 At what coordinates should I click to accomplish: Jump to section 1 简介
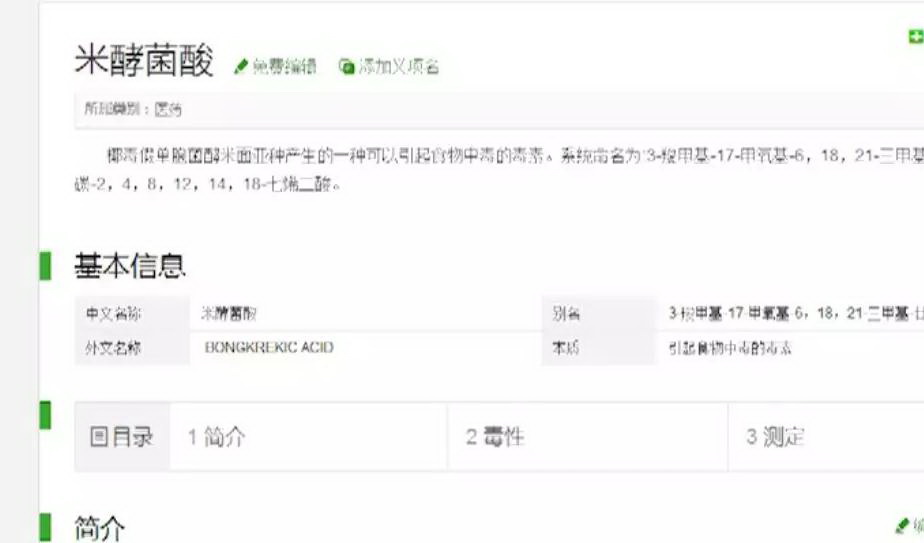tap(216, 437)
